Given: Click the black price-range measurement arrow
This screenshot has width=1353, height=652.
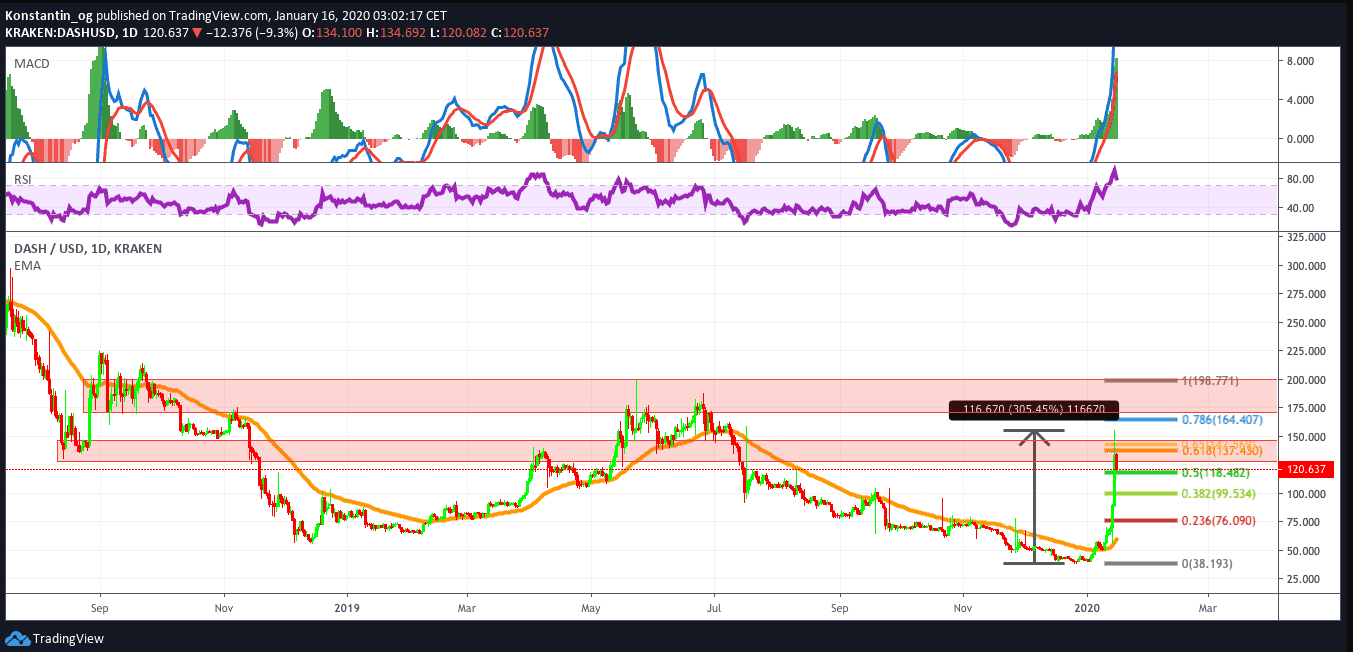Looking at the screenshot, I should 1034,495.
